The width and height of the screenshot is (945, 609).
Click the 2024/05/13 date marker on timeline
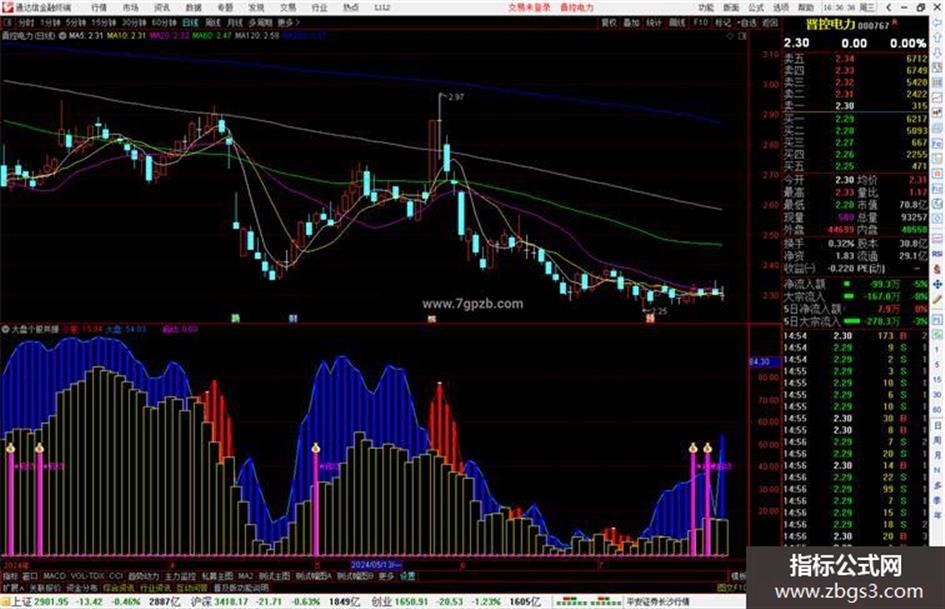pos(377,565)
